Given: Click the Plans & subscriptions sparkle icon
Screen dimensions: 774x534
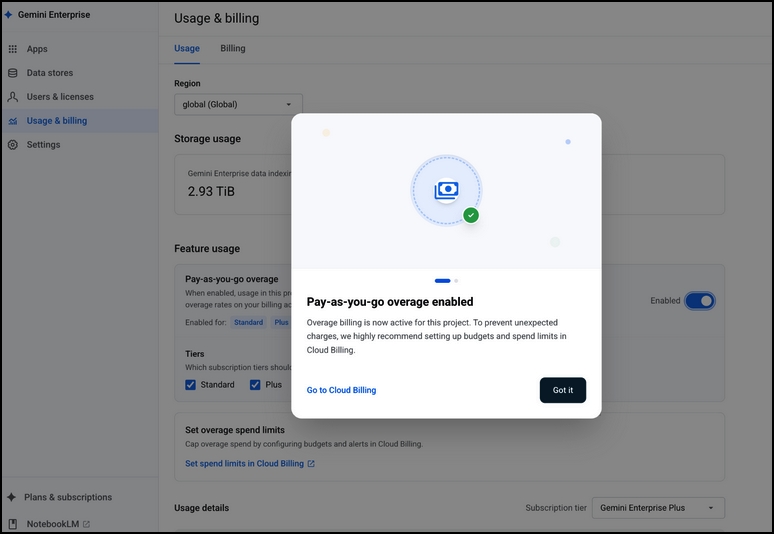Looking at the screenshot, I should pyautogui.click(x=11, y=497).
